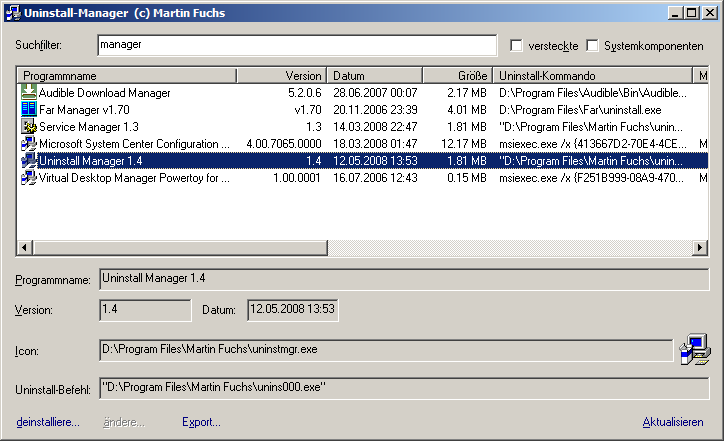
Task: Click command cell 'msiexec.exe /x {F251B999-08A9-470...'
Action: click(x=591, y=178)
